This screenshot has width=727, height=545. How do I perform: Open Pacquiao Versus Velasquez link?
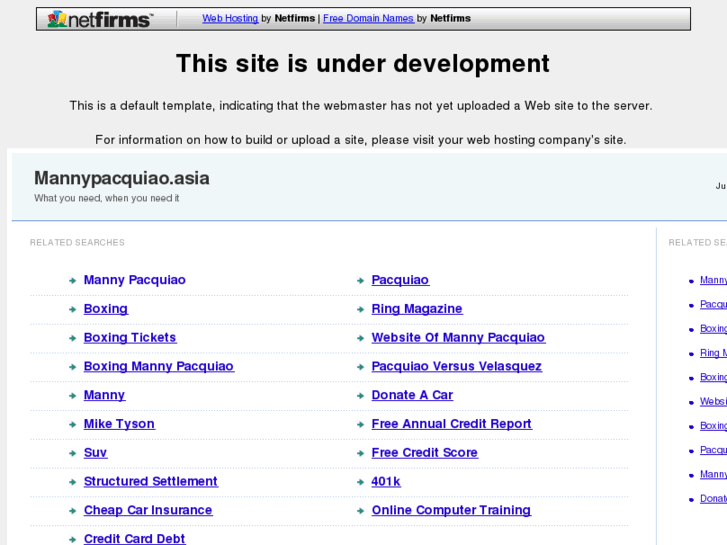[x=457, y=366]
